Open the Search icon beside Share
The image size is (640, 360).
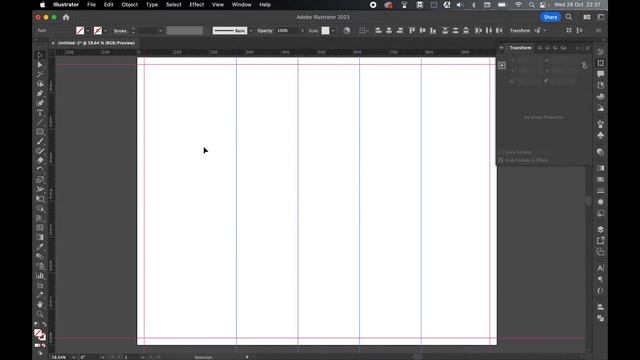pyautogui.click(x=569, y=17)
